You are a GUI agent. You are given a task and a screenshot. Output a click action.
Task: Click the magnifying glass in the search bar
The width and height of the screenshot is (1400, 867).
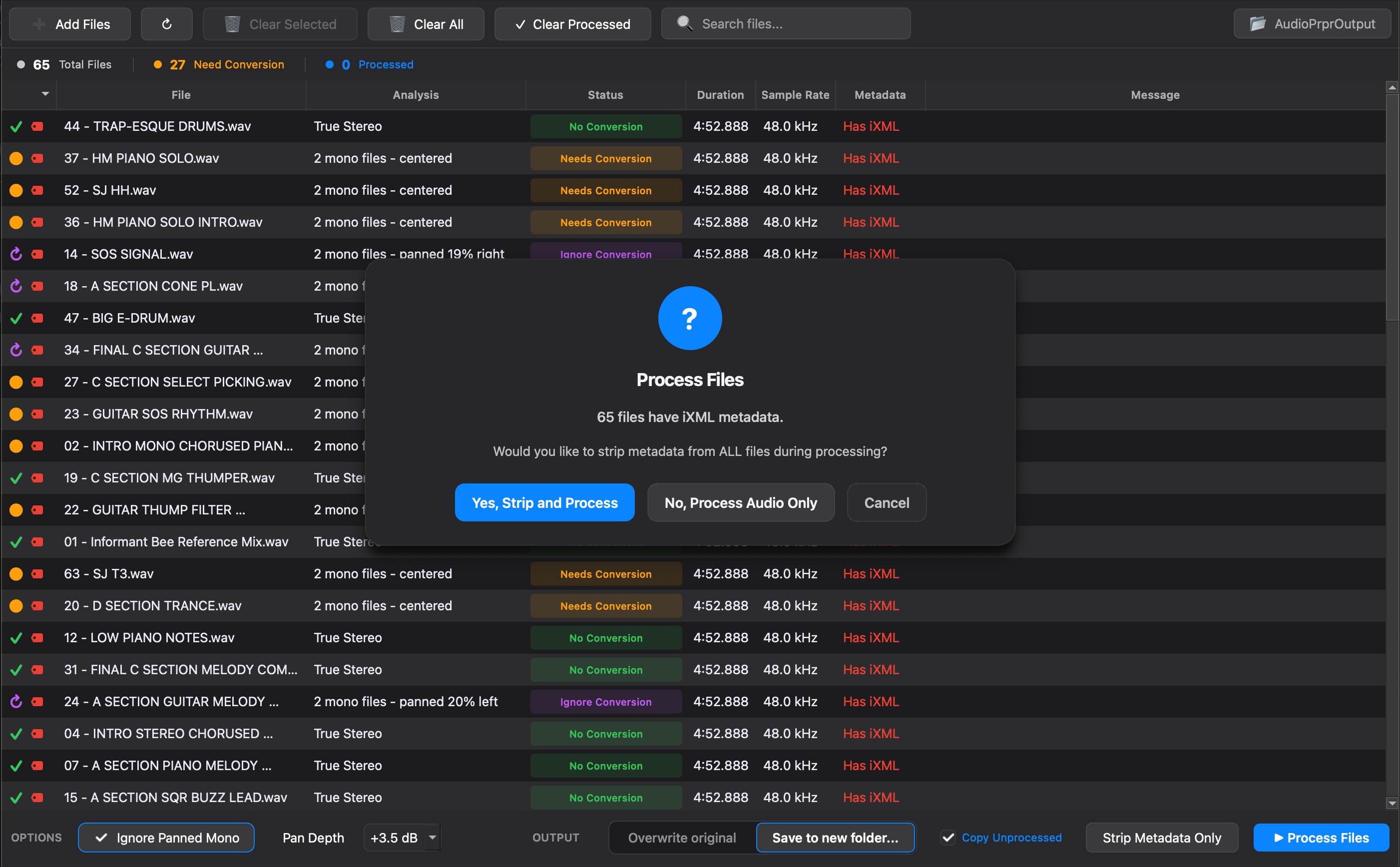685,23
